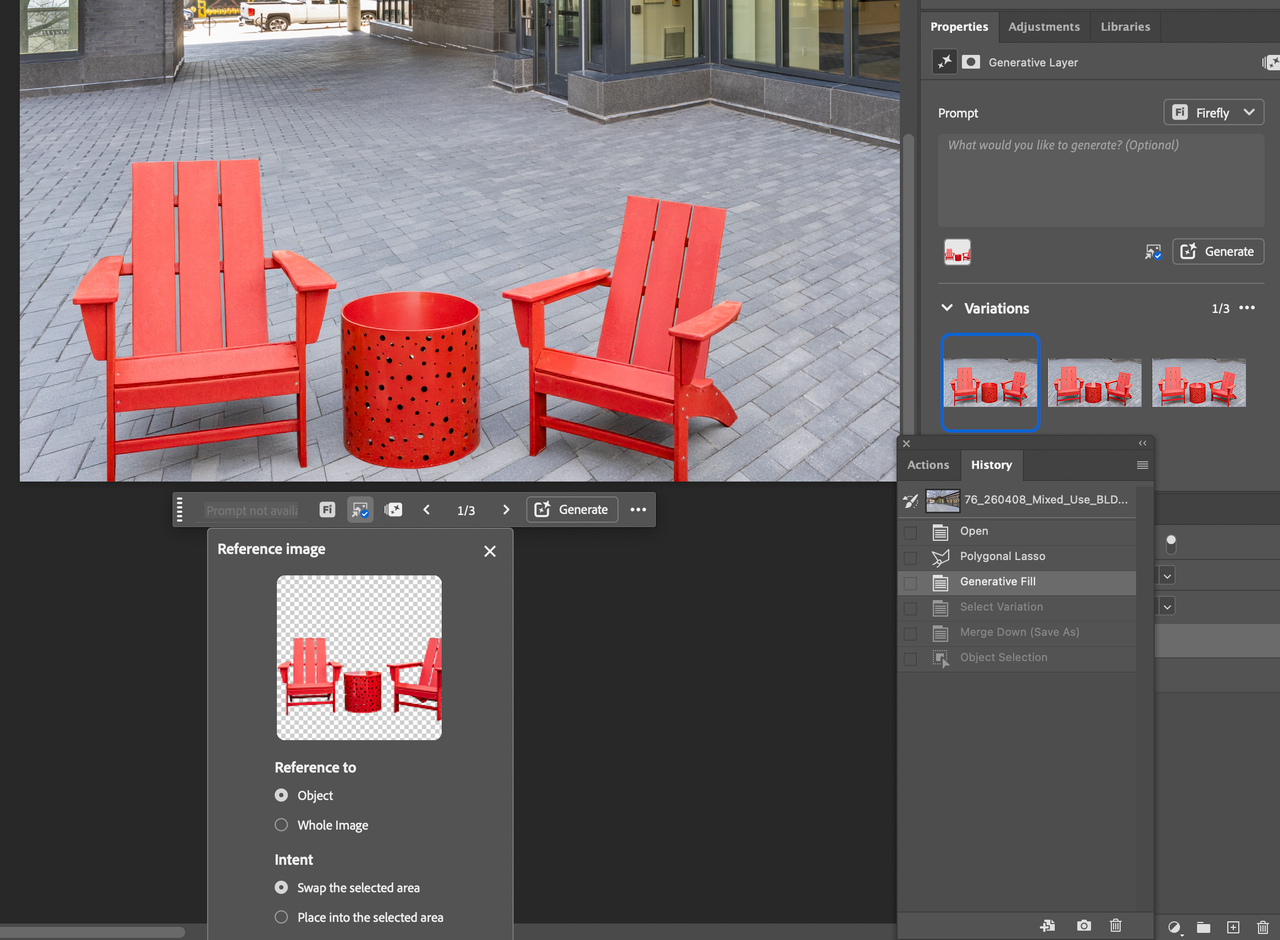Viewport: 1280px width, 940px height.
Task: Select the first variation thumbnail
Action: [990, 383]
